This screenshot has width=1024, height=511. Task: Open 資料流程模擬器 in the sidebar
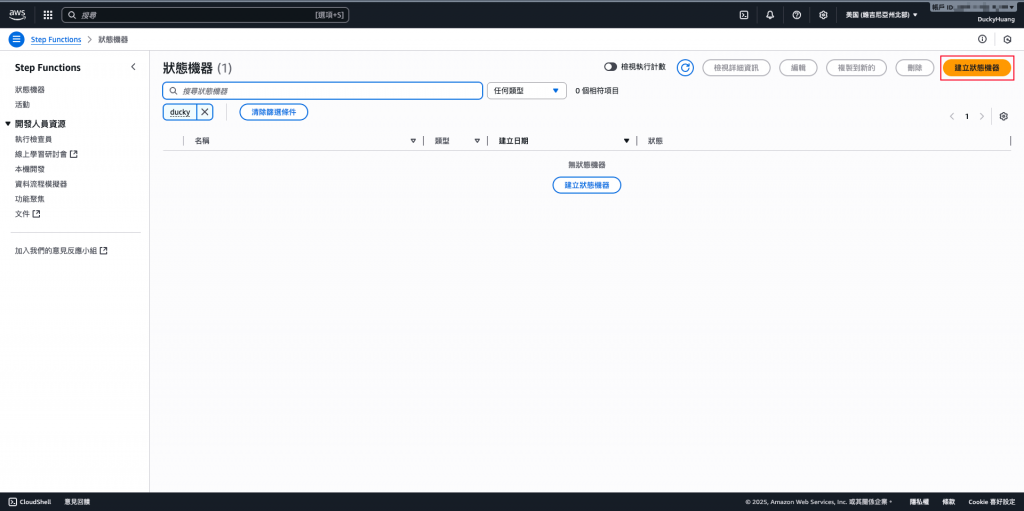click(x=41, y=184)
